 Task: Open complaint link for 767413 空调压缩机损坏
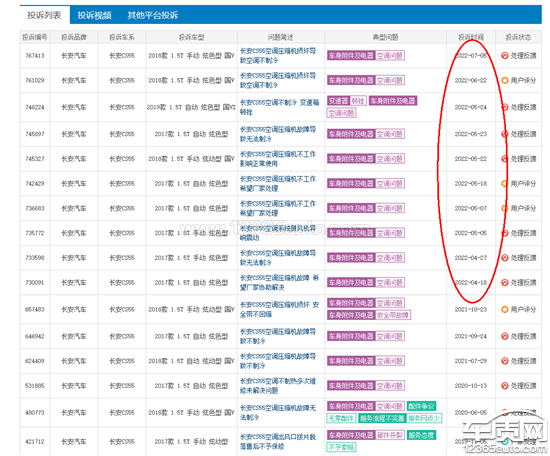click(x=278, y=55)
